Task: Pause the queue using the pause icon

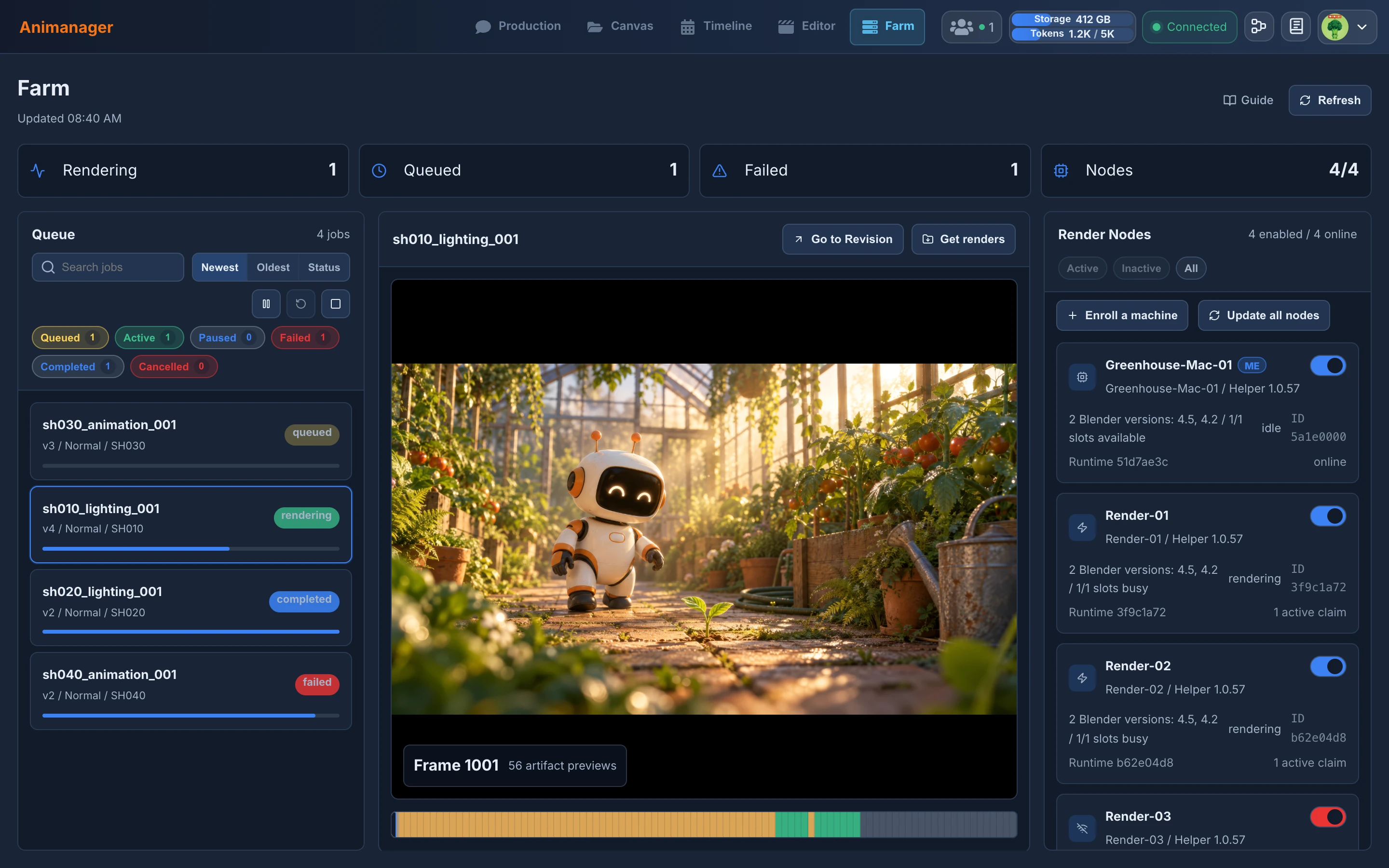Action: 266,304
